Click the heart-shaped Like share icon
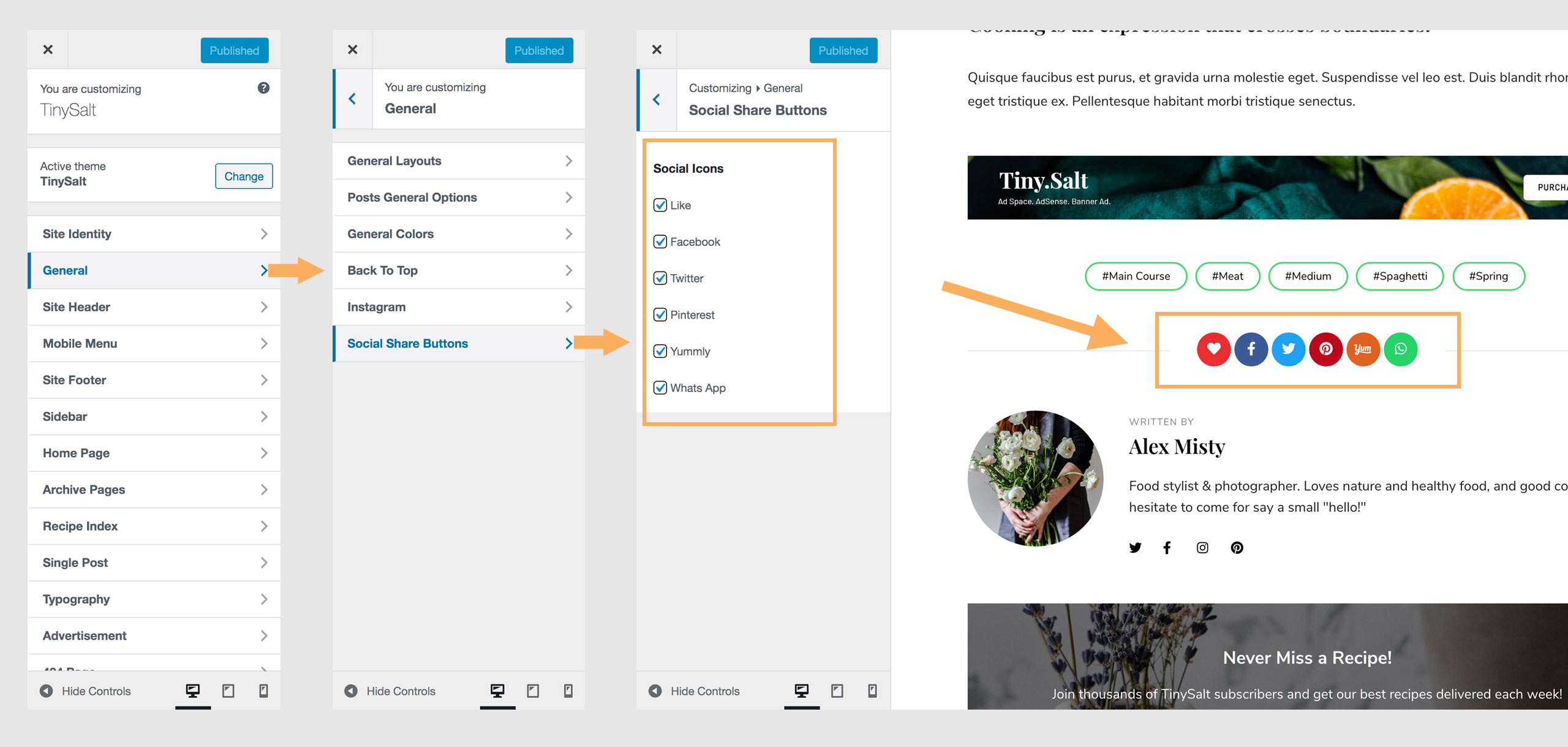The height and width of the screenshot is (747, 1568). coord(1214,349)
